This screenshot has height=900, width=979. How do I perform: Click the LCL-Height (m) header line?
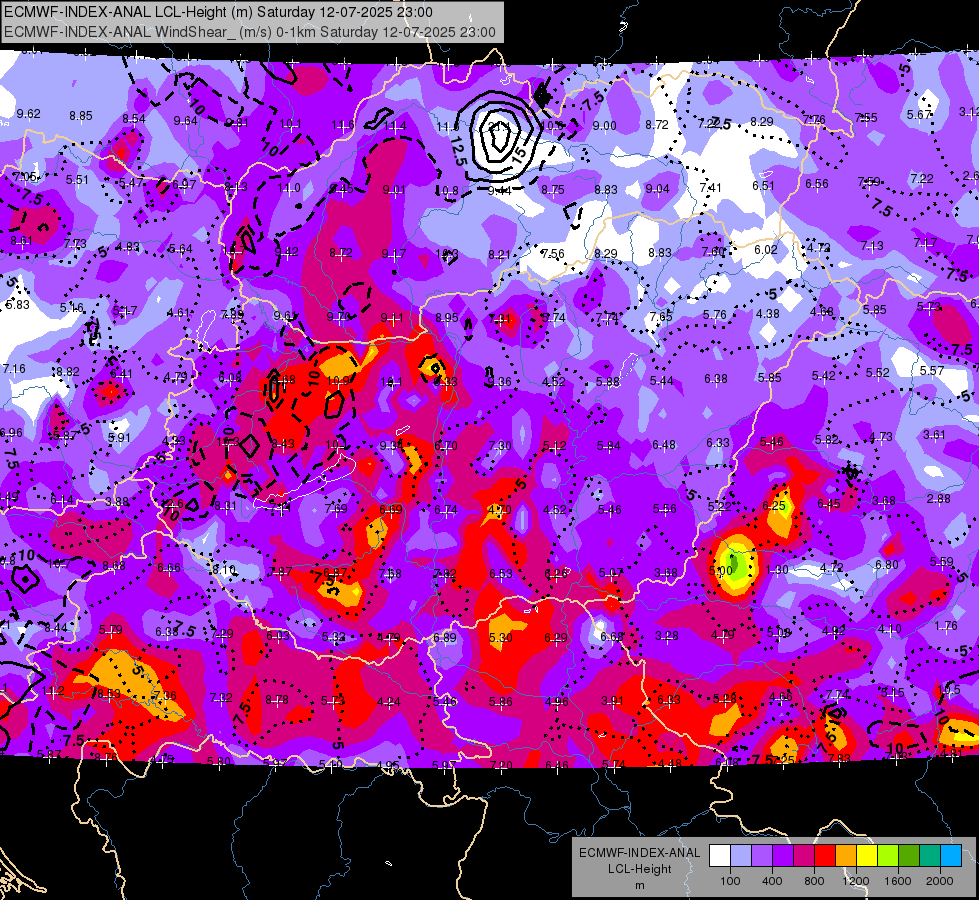point(219,12)
